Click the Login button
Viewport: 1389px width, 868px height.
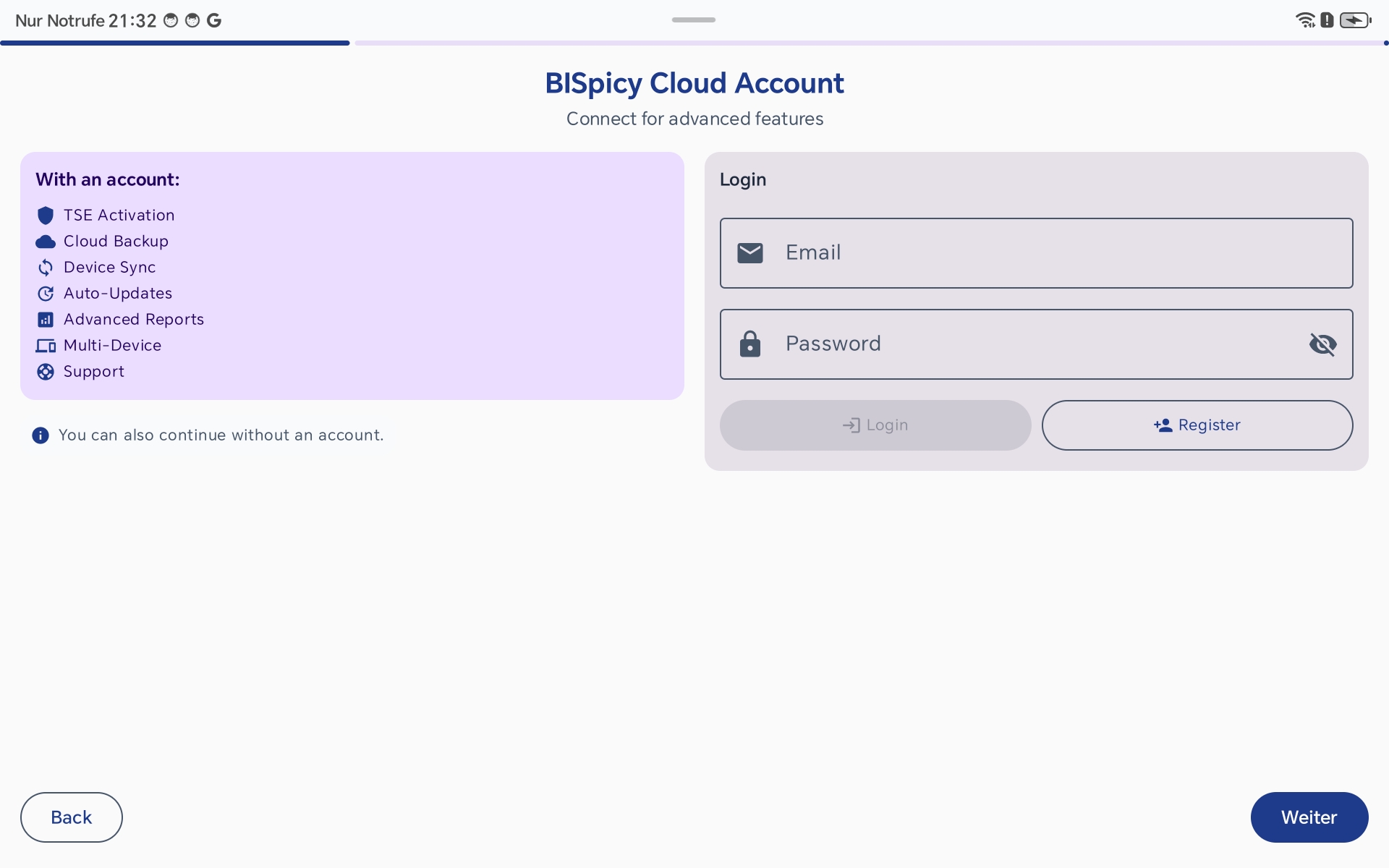coord(875,425)
